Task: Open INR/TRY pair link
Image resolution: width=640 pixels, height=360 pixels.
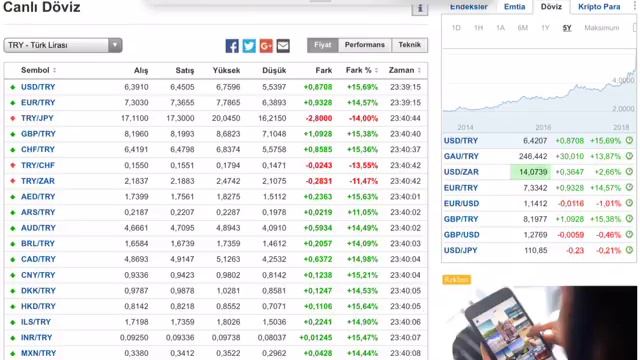Action: tap(36, 338)
